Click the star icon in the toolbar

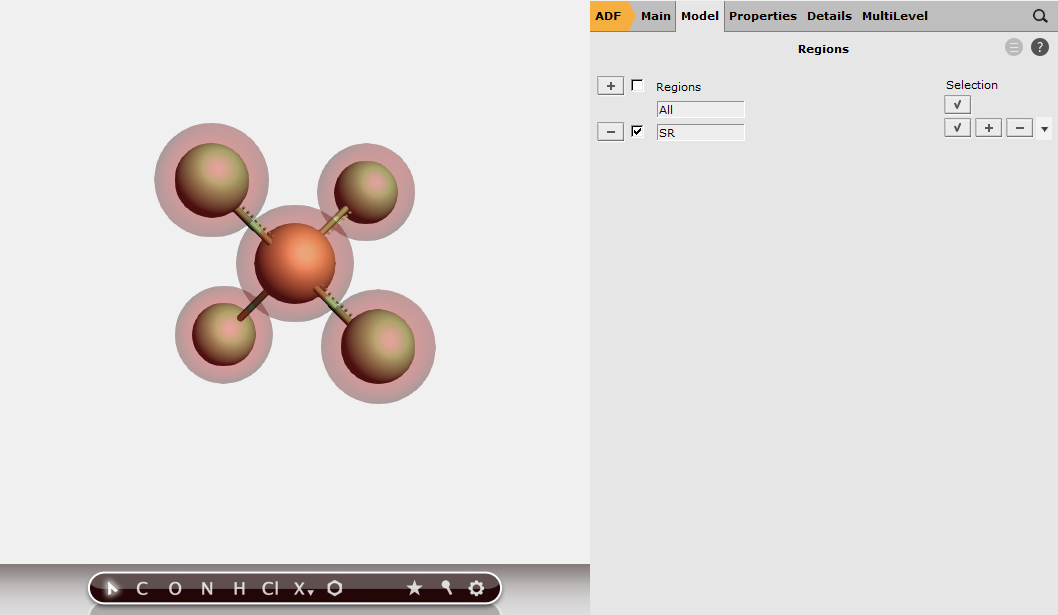tap(414, 588)
